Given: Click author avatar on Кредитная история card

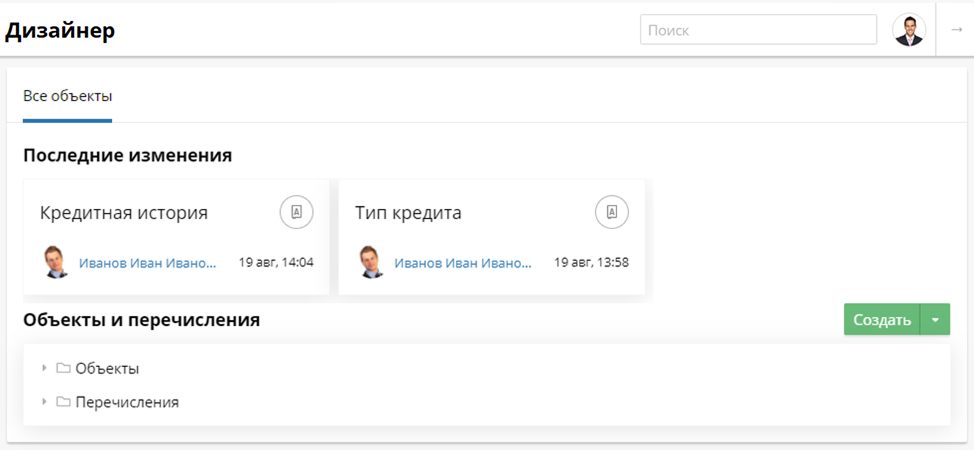Looking at the screenshot, I should [56, 262].
